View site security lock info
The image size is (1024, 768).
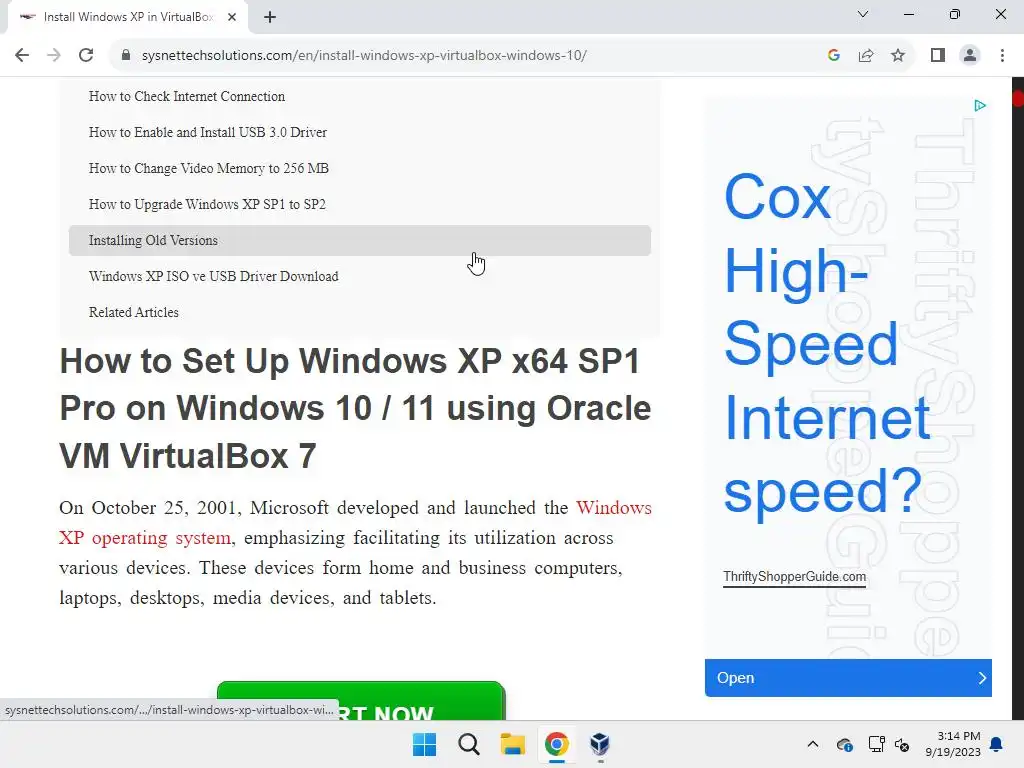[x=126, y=56]
